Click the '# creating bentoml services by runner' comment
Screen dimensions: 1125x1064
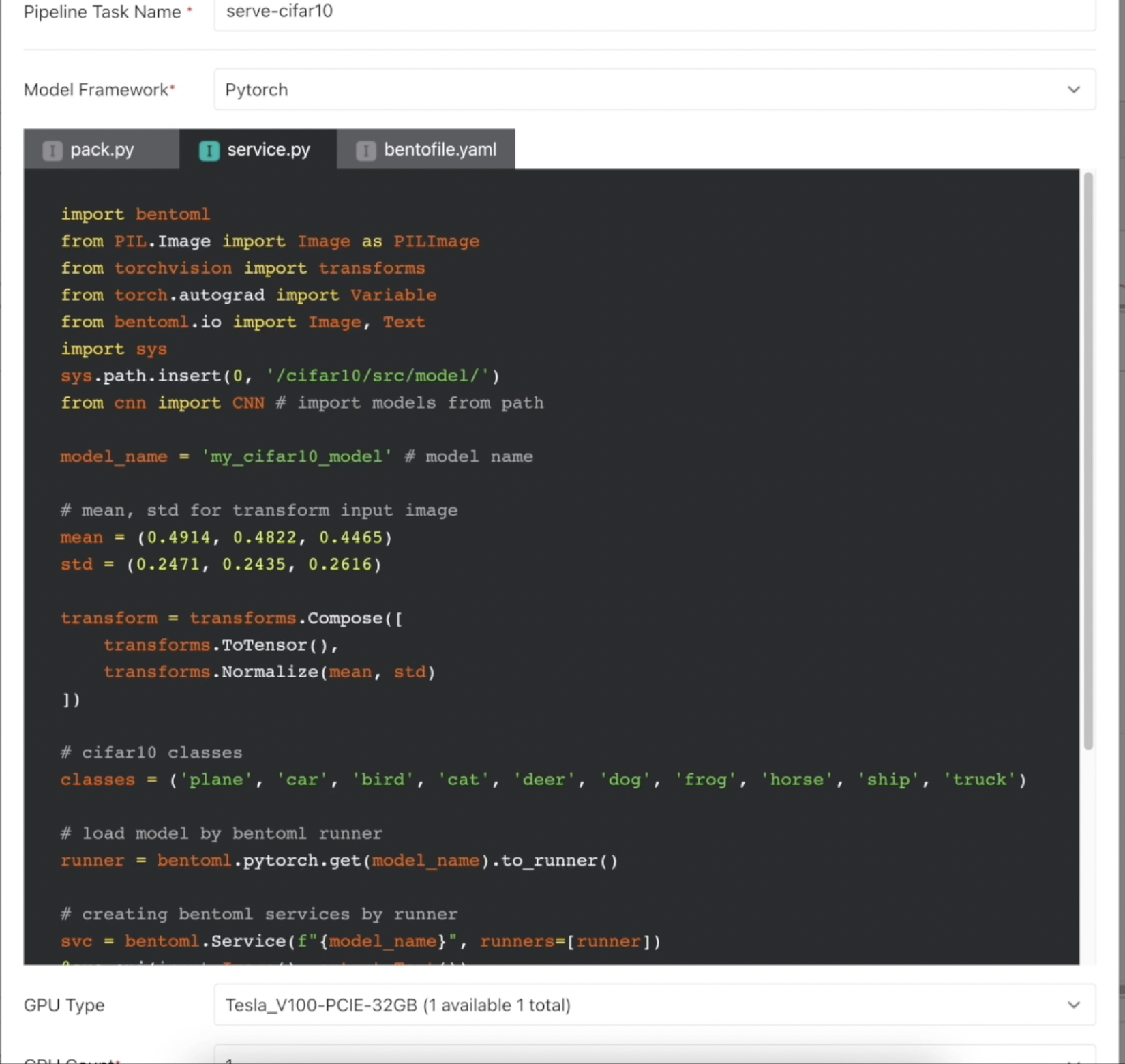point(259,914)
